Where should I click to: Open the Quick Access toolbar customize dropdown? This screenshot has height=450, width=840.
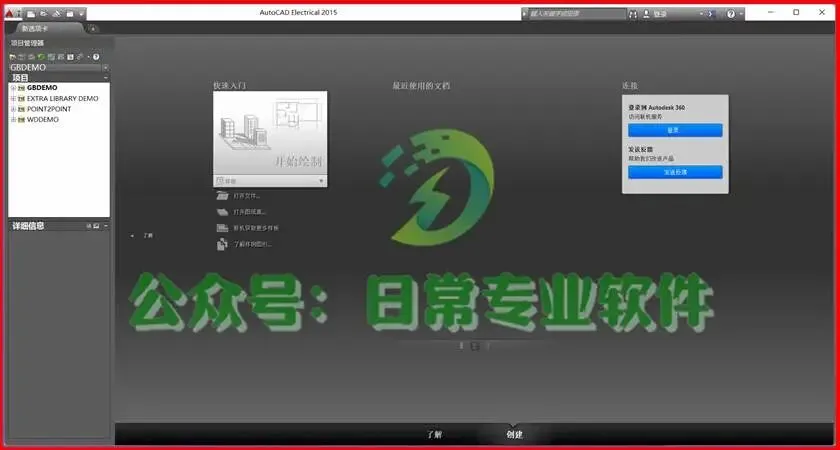81,13
